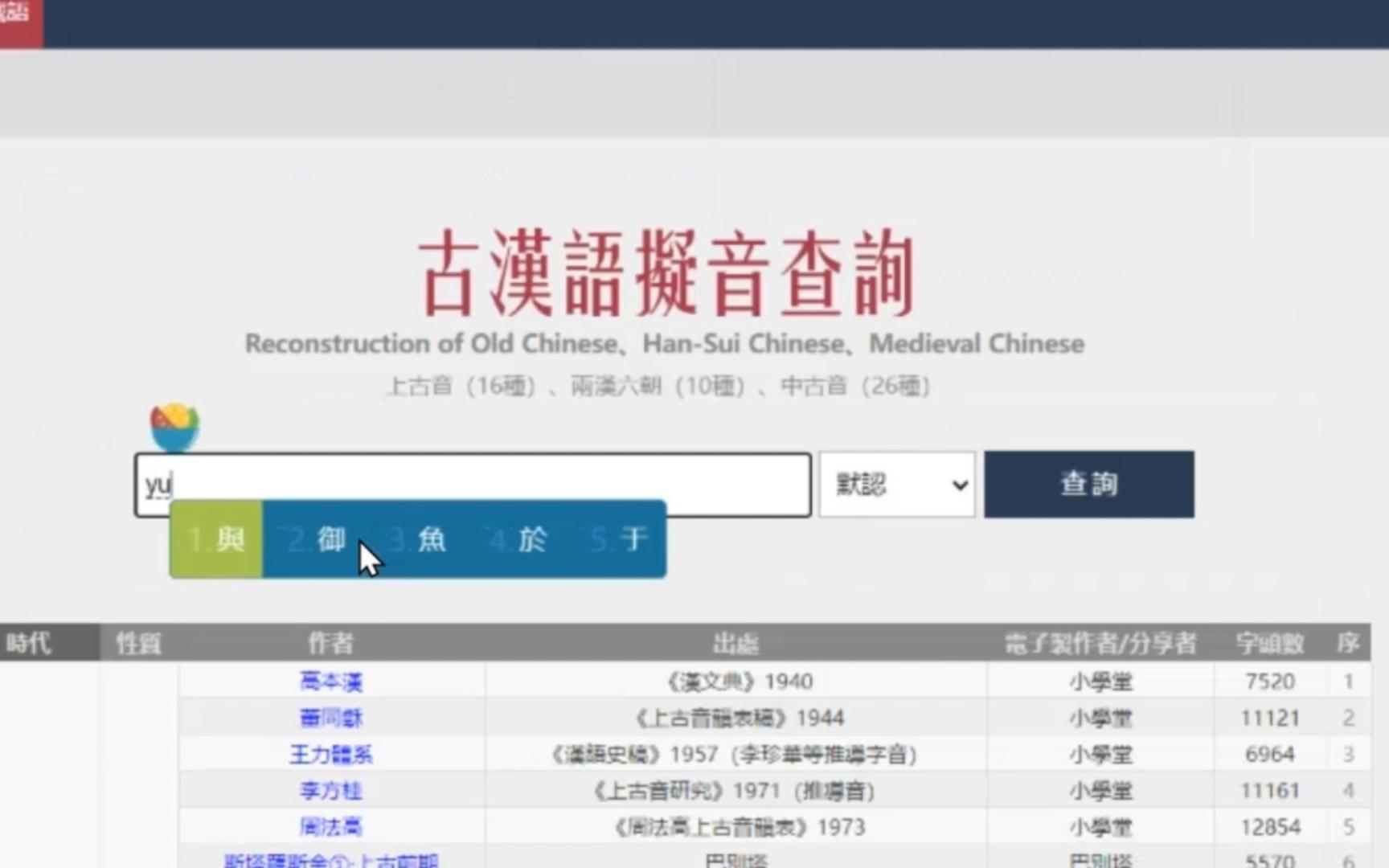The height and width of the screenshot is (868, 1389).
Task: Click the 查詢 search button
Action: pos(1089,484)
